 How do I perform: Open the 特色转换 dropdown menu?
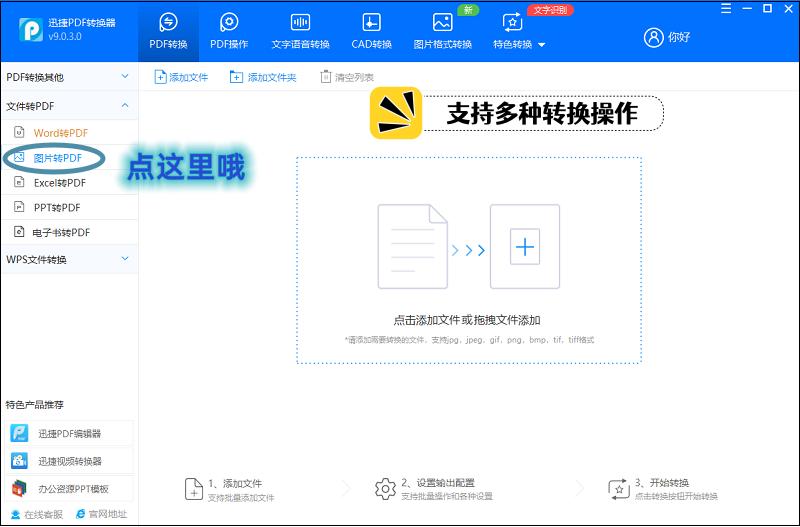pos(518,32)
